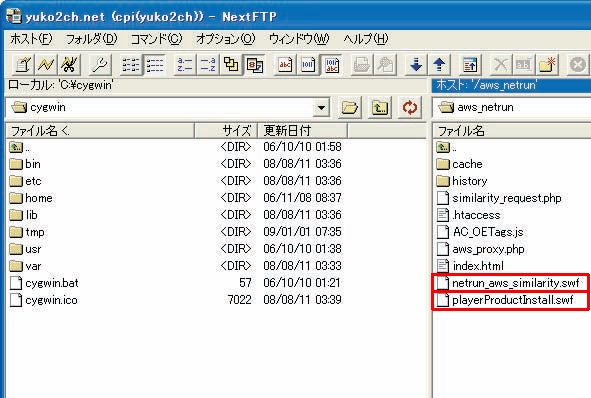Select the local lib folder
The height and width of the screenshot is (398, 591).
23,215
